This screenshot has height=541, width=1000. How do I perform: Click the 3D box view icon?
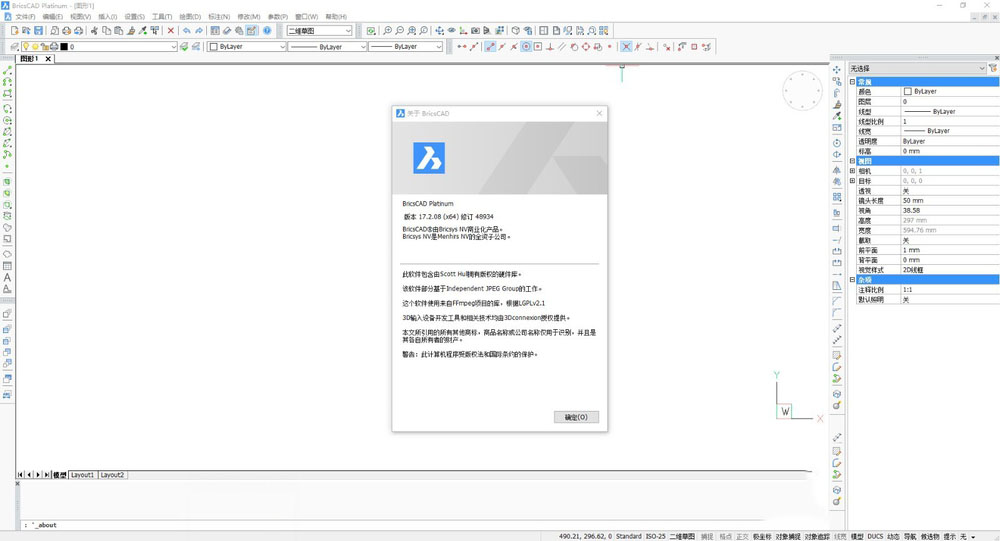tap(515, 31)
